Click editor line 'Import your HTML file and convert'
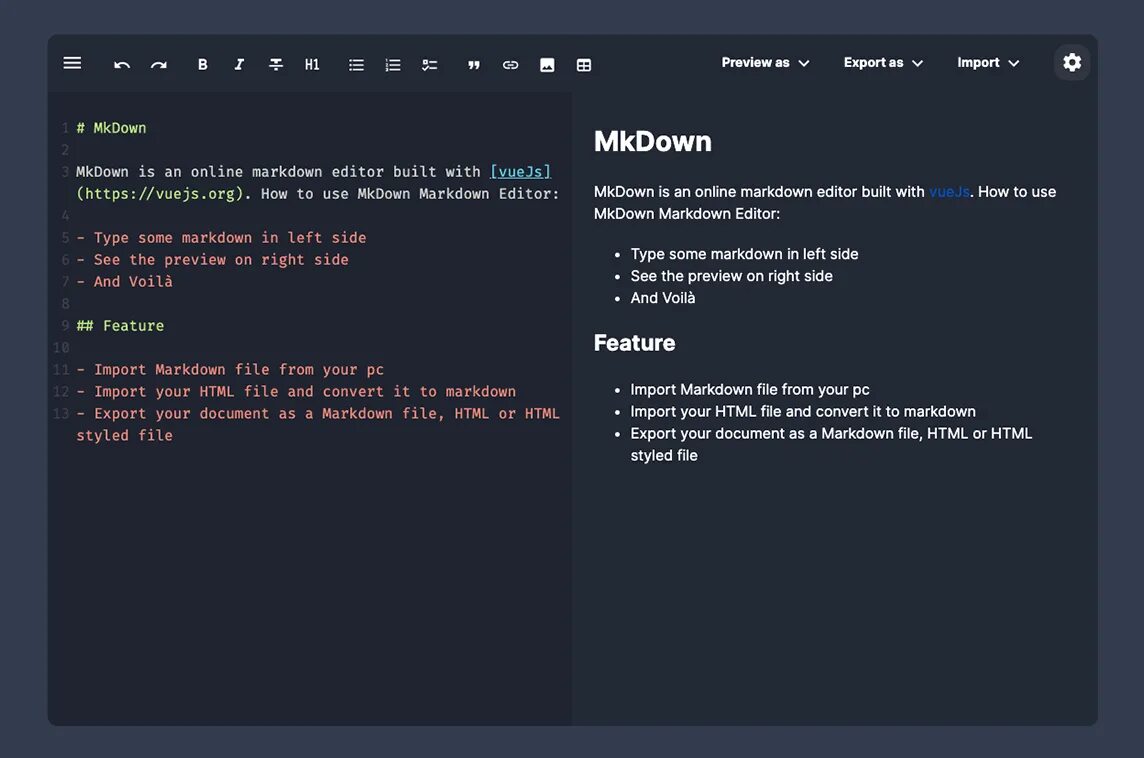The height and width of the screenshot is (758, 1144). [x=296, y=391]
